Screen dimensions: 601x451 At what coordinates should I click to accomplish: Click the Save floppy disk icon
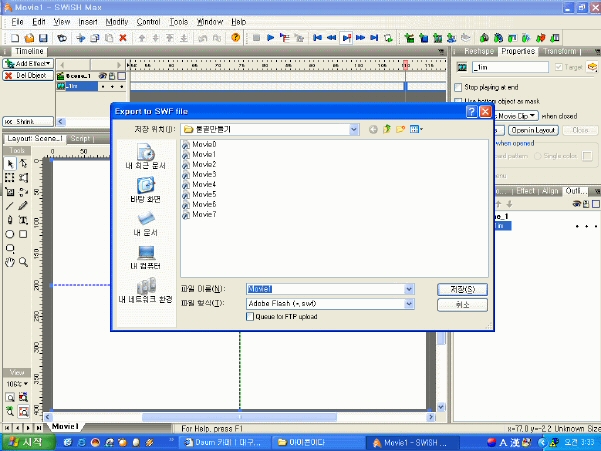coord(43,38)
